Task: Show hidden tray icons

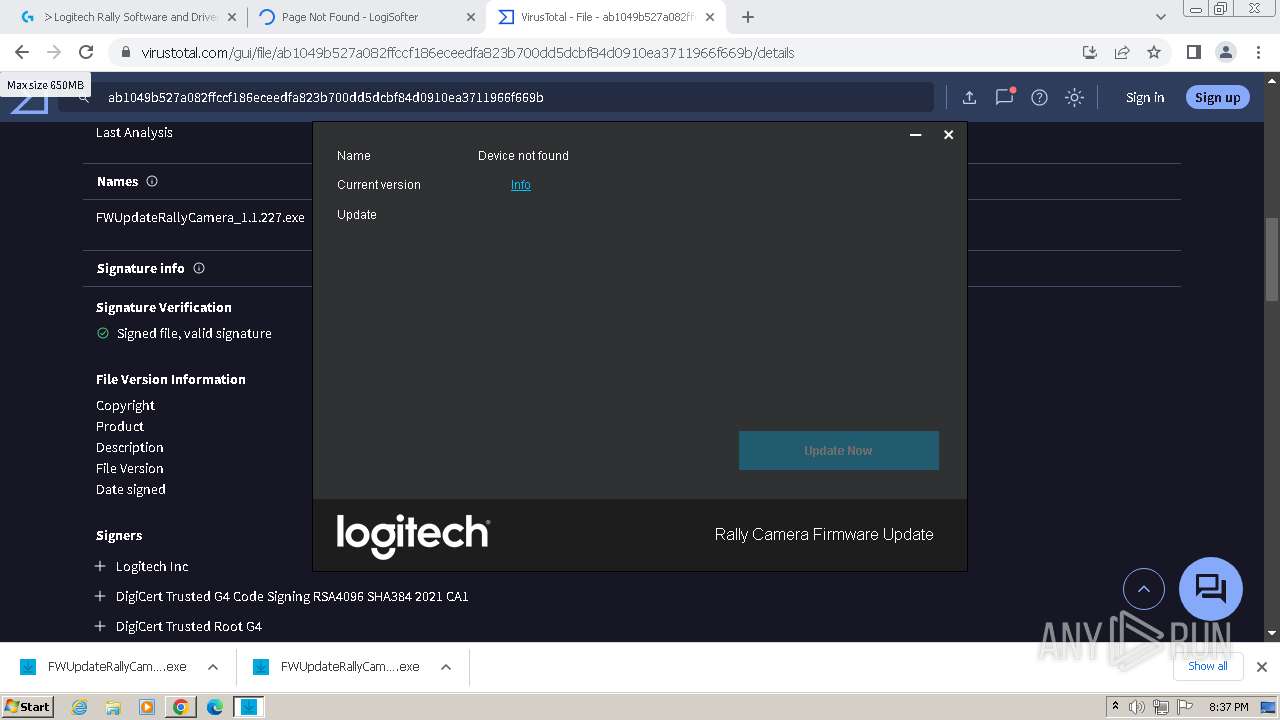Action: coord(1116,706)
